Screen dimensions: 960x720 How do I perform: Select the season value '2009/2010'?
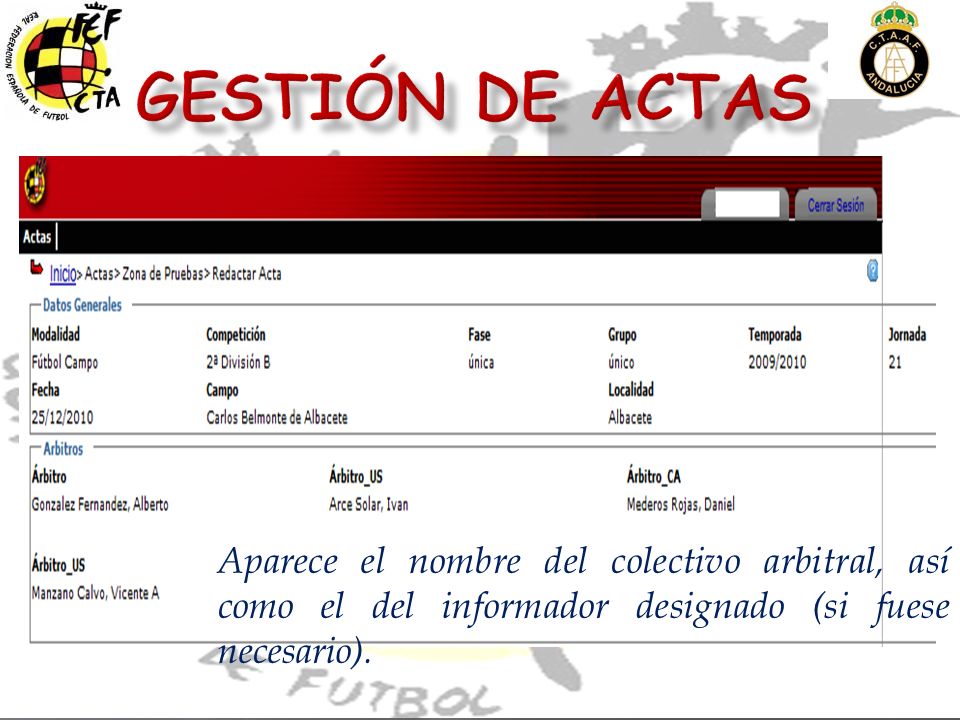(777, 362)
